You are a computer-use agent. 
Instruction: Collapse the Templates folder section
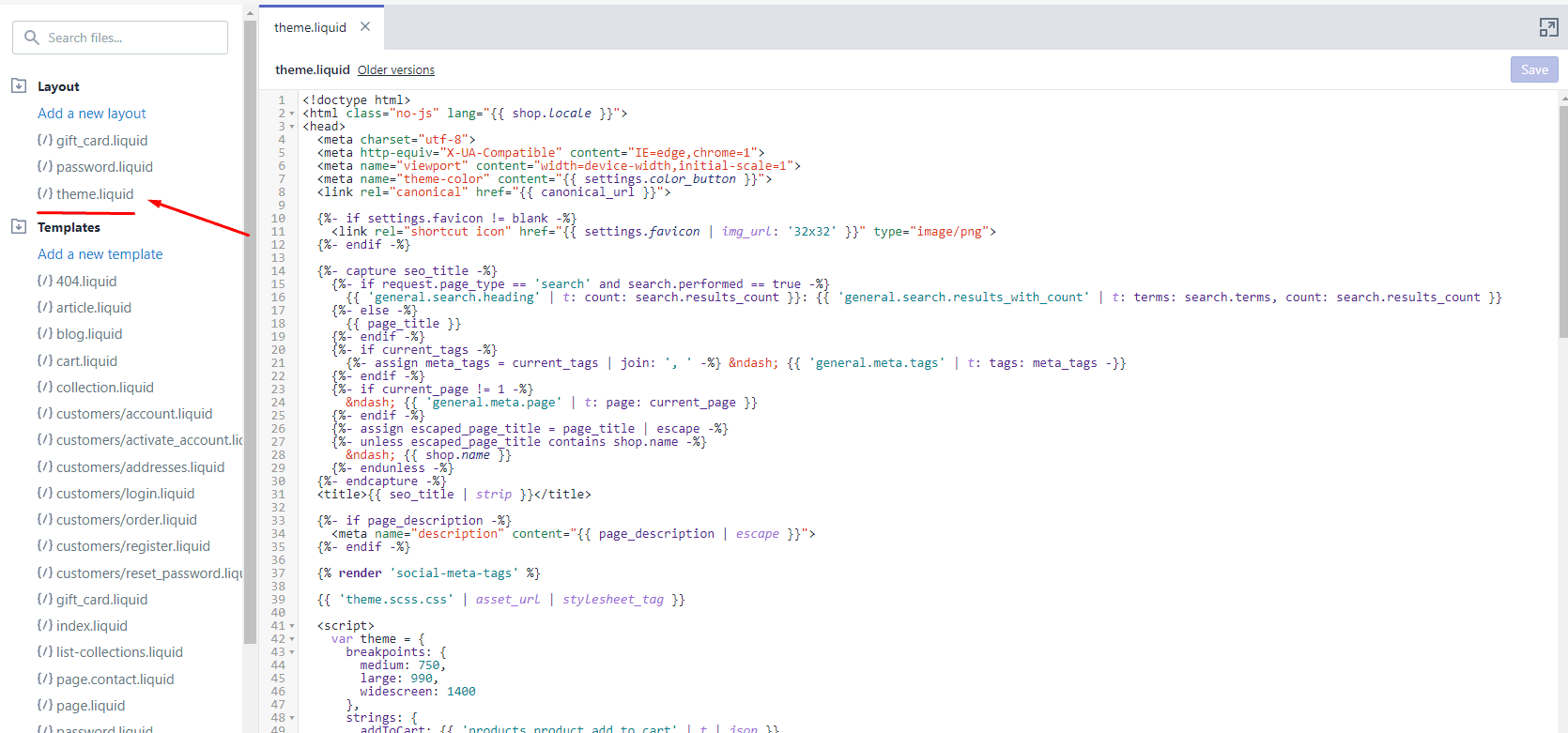click(x=19, y=227)
